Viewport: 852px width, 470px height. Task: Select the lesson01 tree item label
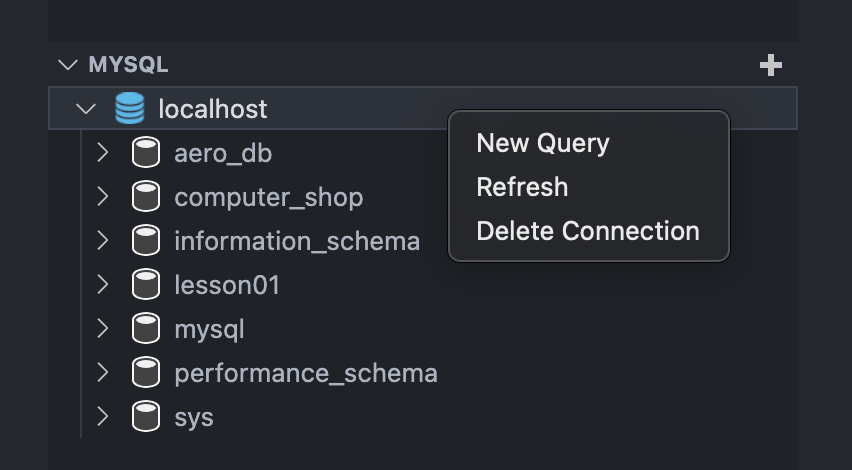pyautogui.click(x=227, y=285)
